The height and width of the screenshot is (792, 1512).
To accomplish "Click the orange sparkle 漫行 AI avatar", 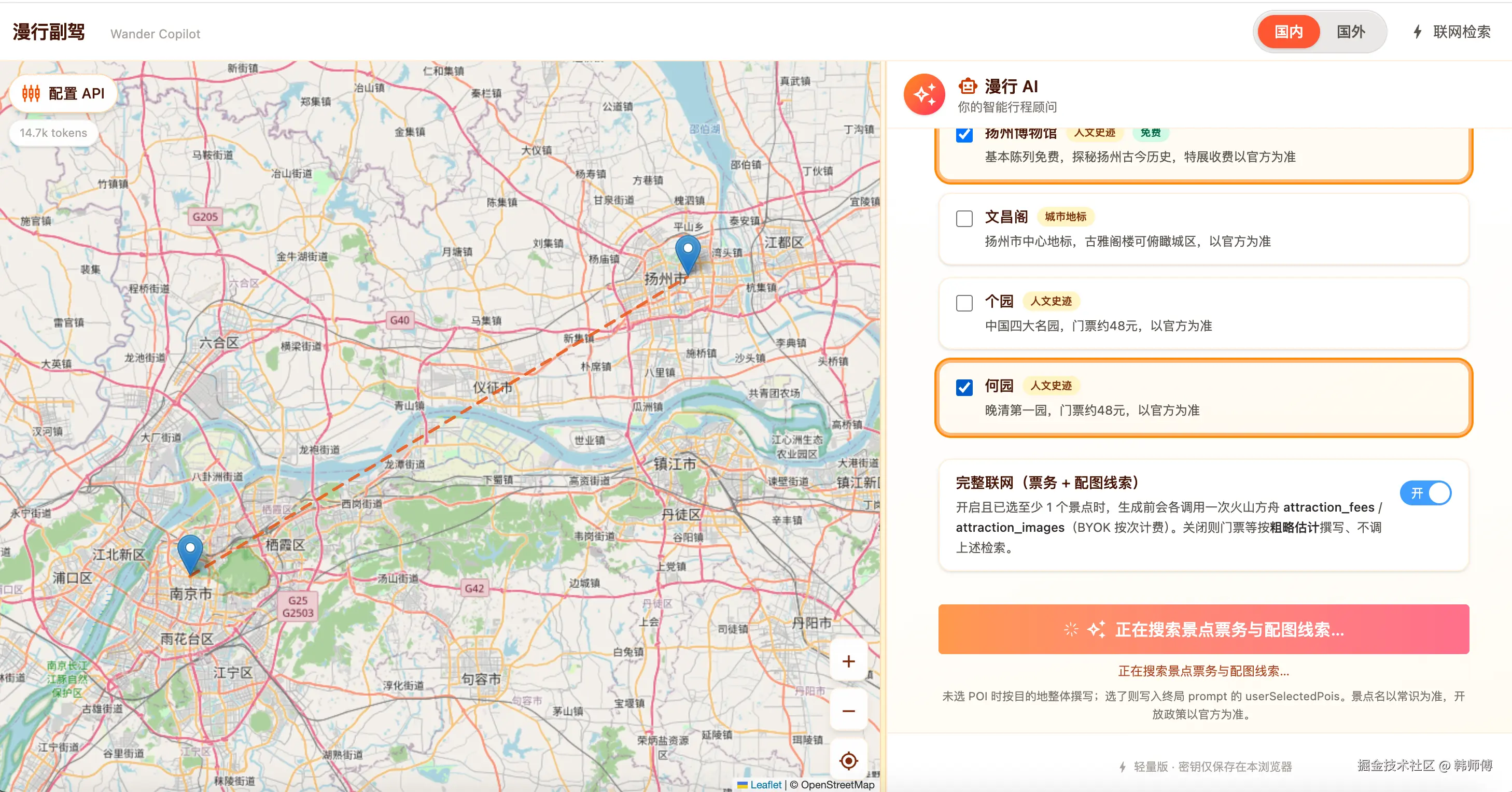I will click(x=925, y=94).
